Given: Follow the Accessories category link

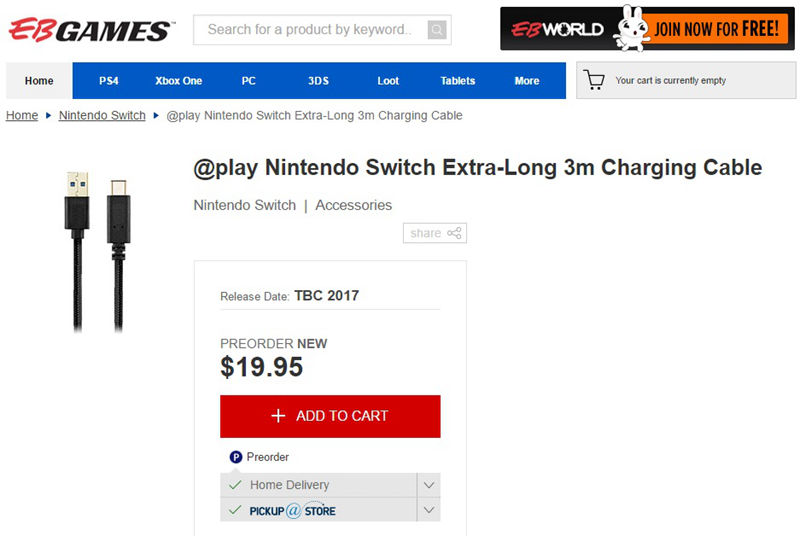Looking at the screenshot, I should [x=353, y=205].
